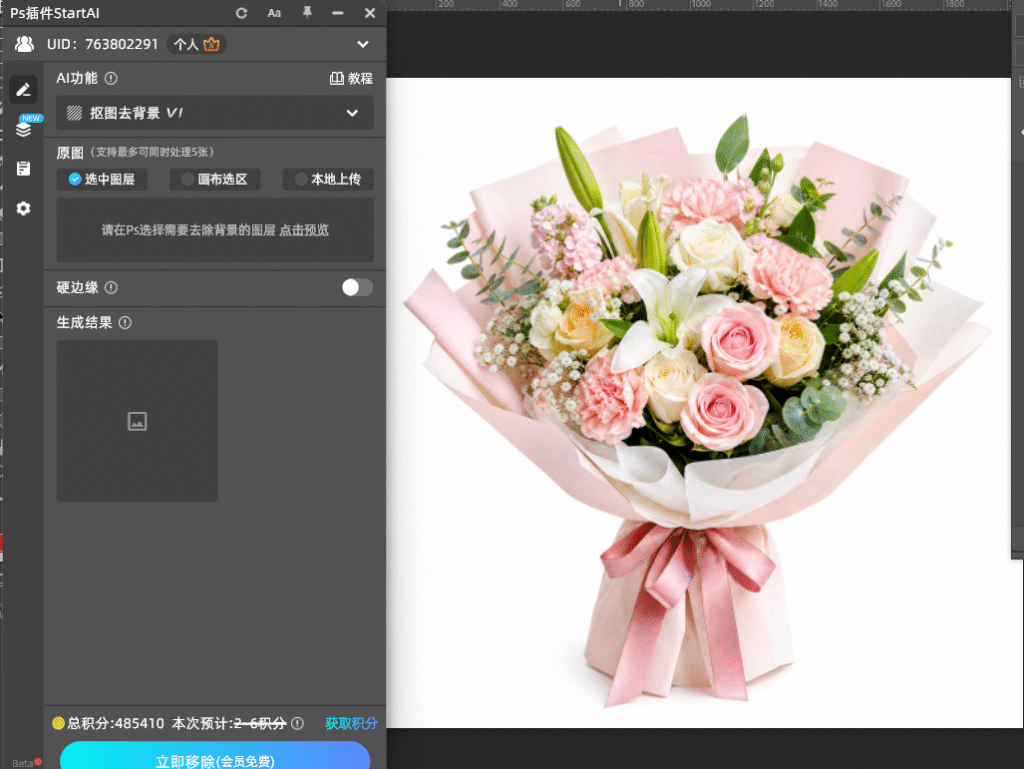Click the empty 生成结果 thumbnail placeholder

137,421
